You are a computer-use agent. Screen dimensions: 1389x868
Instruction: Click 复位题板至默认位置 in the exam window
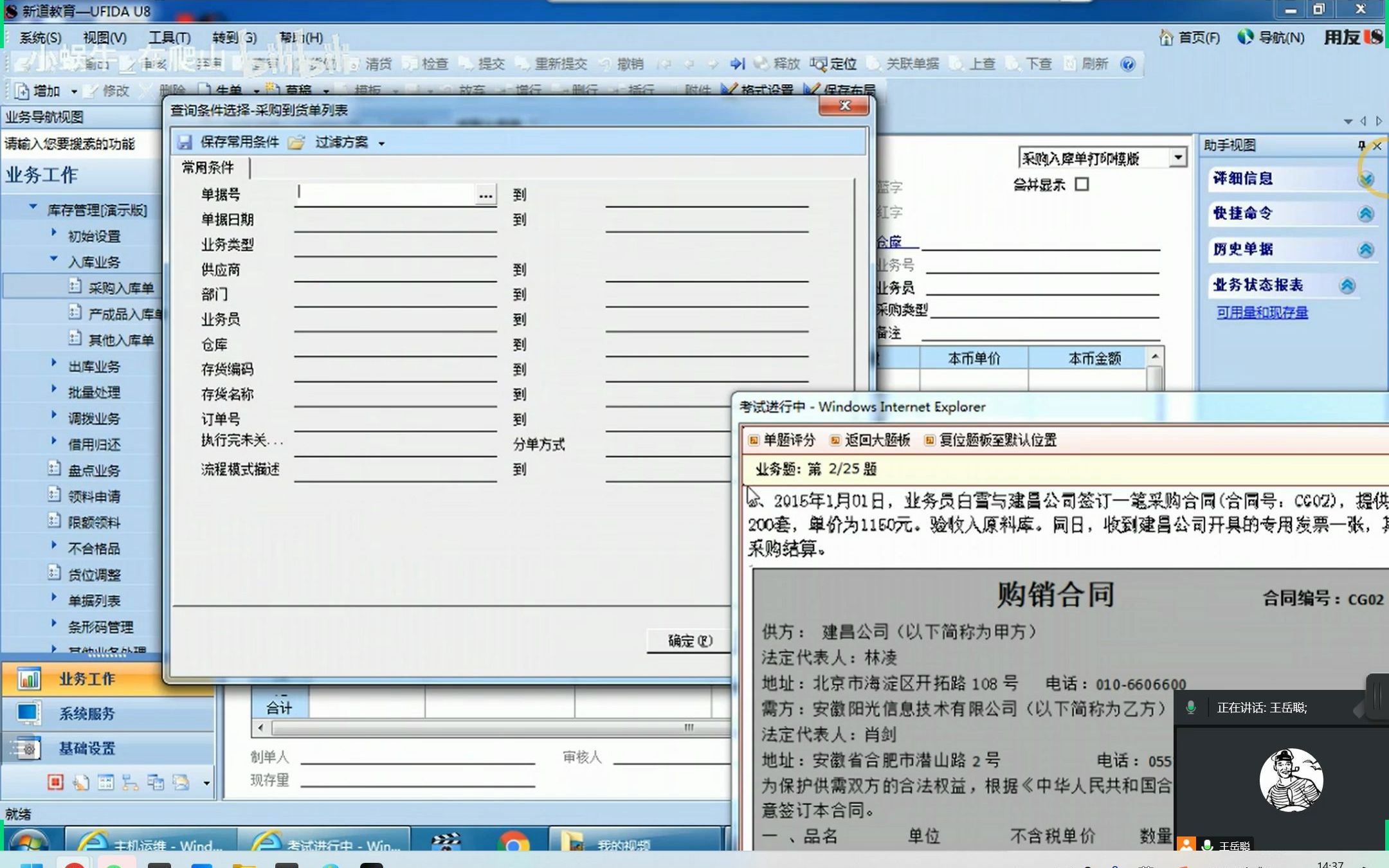click(997, 440)
